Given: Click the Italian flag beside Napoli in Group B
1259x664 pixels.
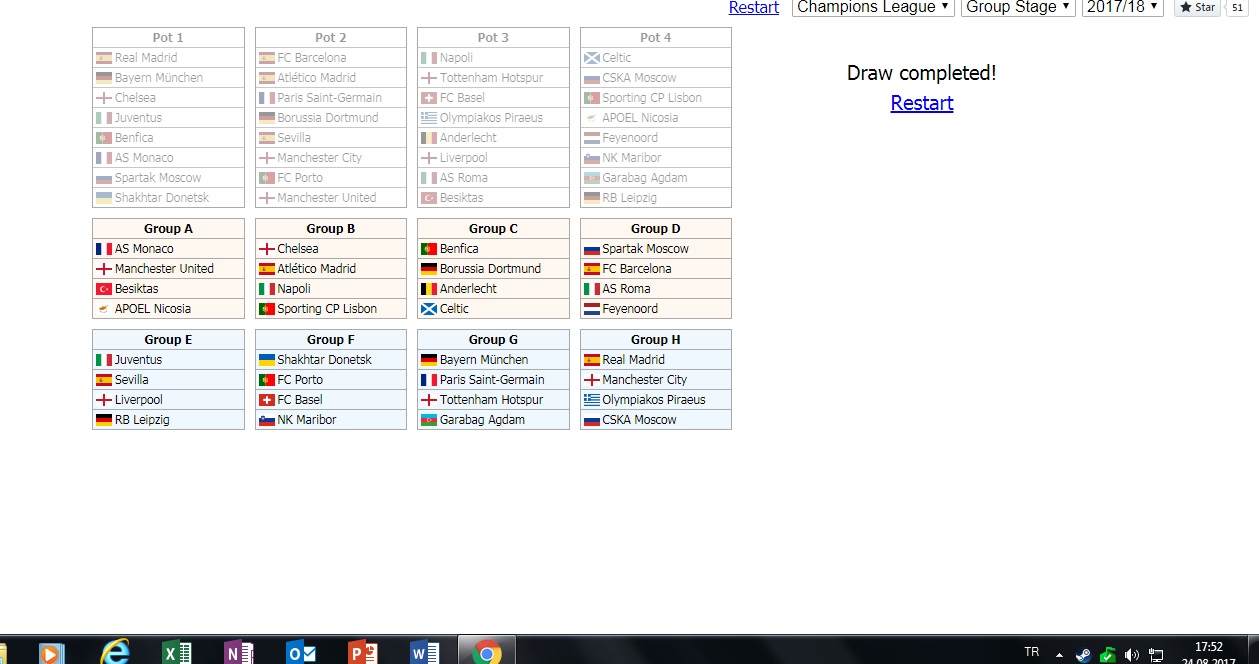Looking at the screenshot, I should coord(266,289).
